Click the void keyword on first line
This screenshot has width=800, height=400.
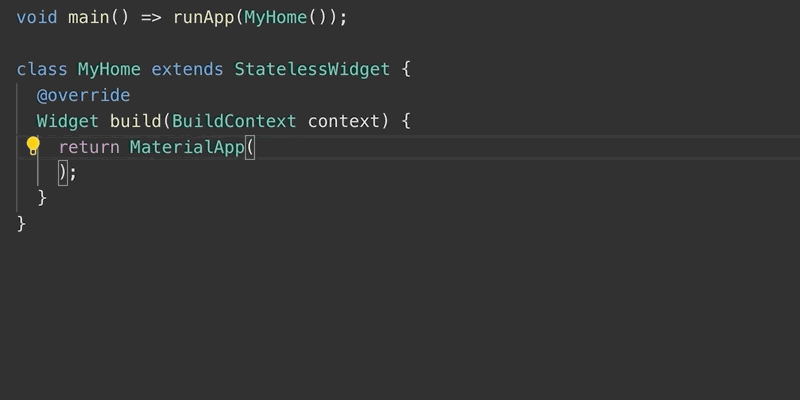[37, 18]
